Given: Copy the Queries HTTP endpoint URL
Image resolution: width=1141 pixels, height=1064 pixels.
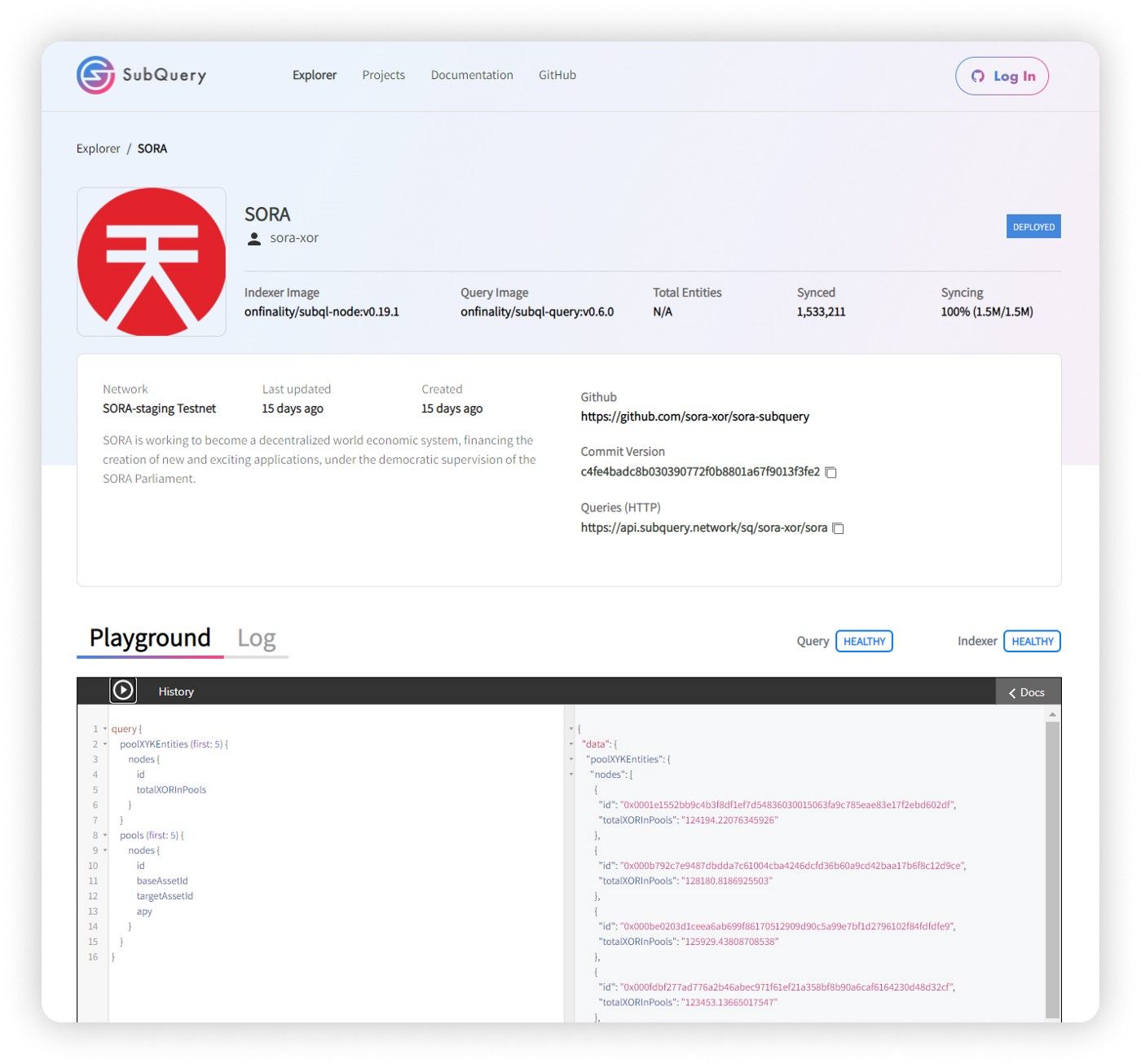Looking at the screenshot, I should pos(838,528).
